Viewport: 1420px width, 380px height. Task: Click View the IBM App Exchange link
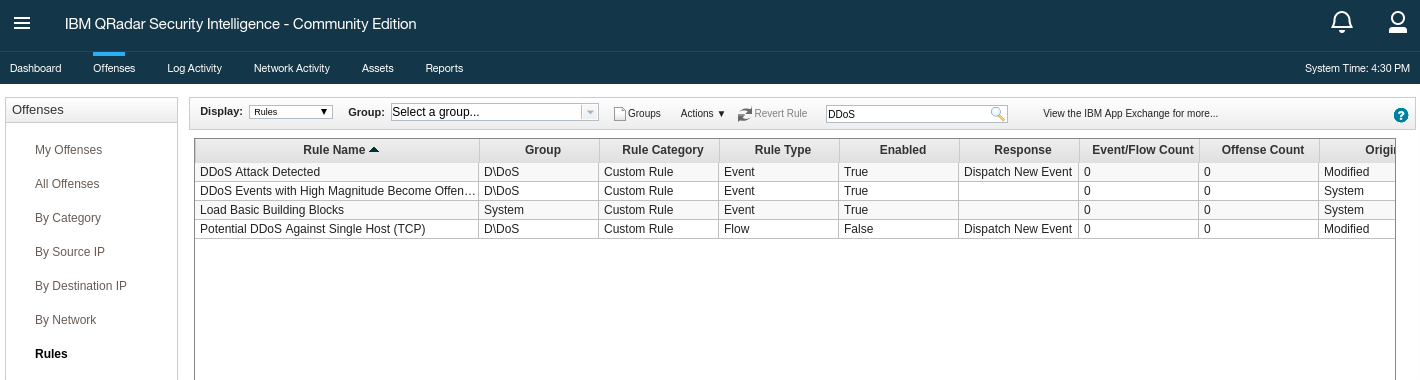(x=1130, y=114)
